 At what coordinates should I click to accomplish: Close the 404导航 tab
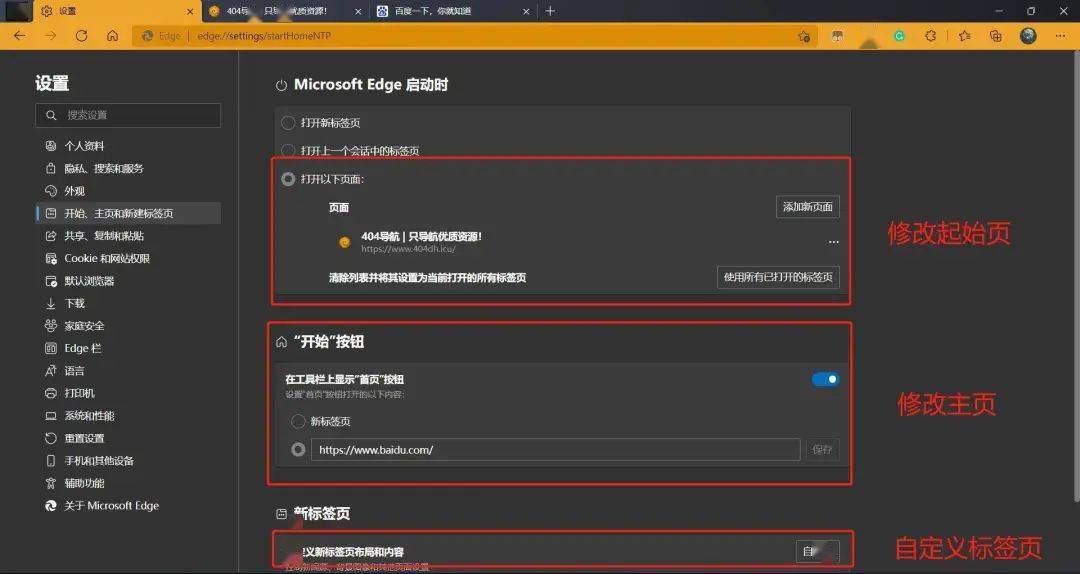pos(358,11)
